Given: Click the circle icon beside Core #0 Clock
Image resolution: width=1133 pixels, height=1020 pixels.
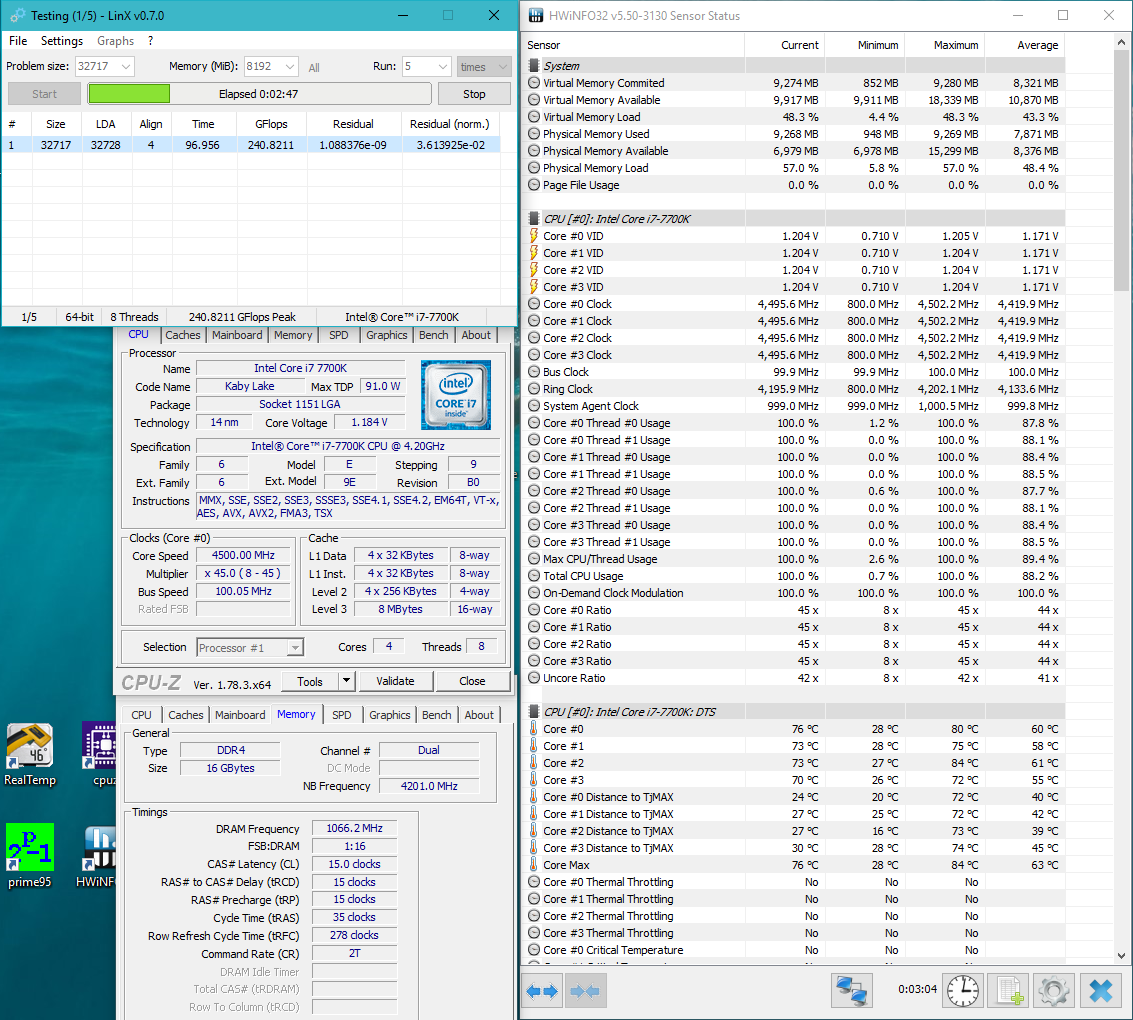Looking at the screenshot, I should click(534, 304).
